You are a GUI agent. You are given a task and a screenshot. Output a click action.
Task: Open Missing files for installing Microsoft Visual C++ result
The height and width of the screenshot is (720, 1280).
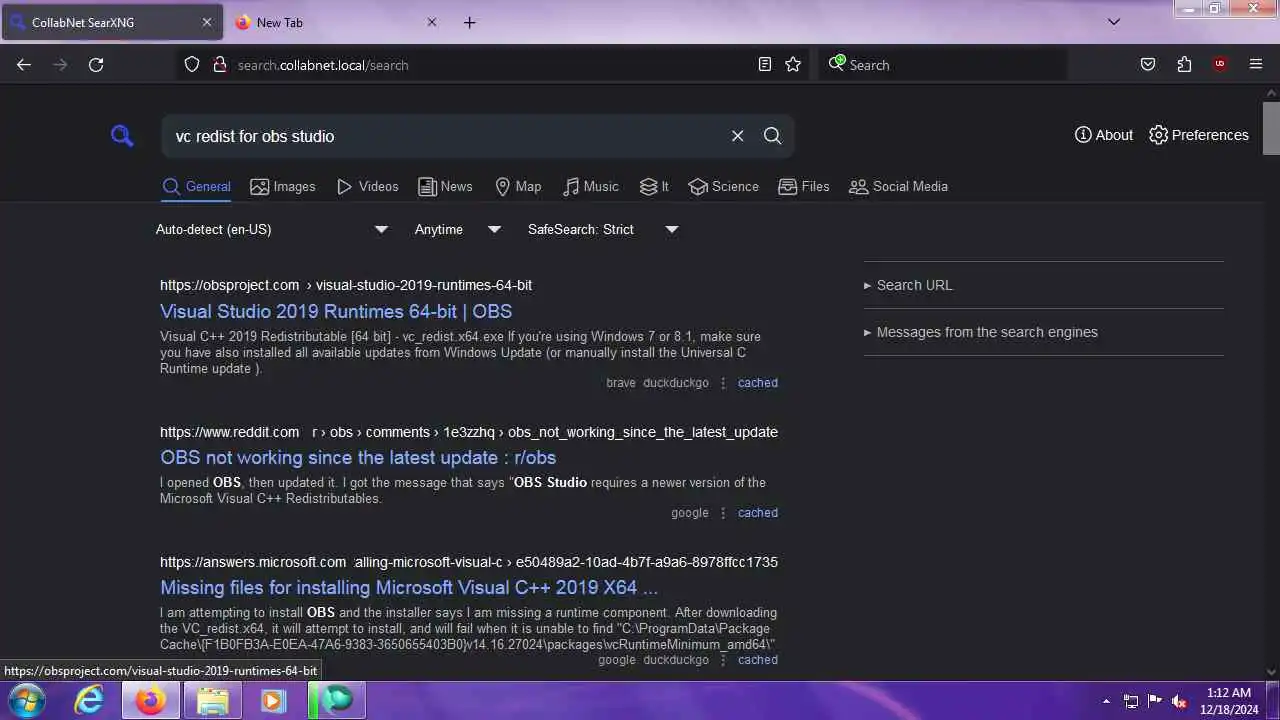click(x=409, y=587)
